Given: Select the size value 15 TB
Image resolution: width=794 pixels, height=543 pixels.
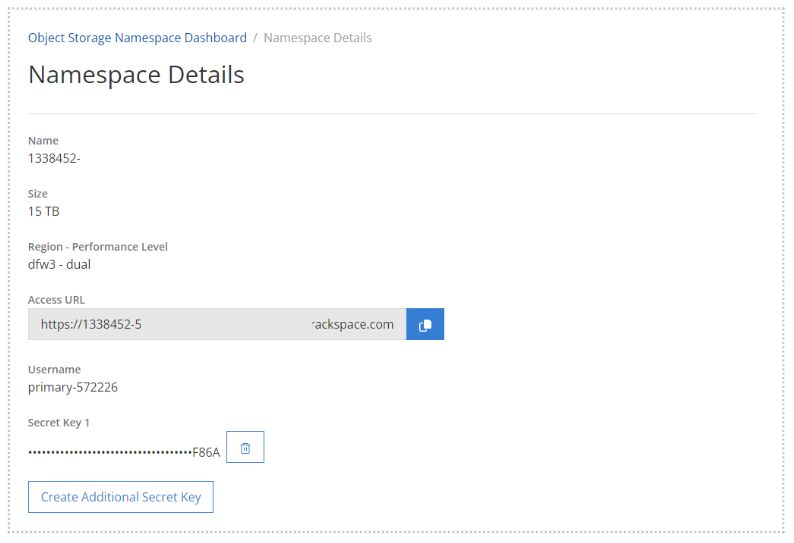Looking at the screenshot, I should [44, 211].
